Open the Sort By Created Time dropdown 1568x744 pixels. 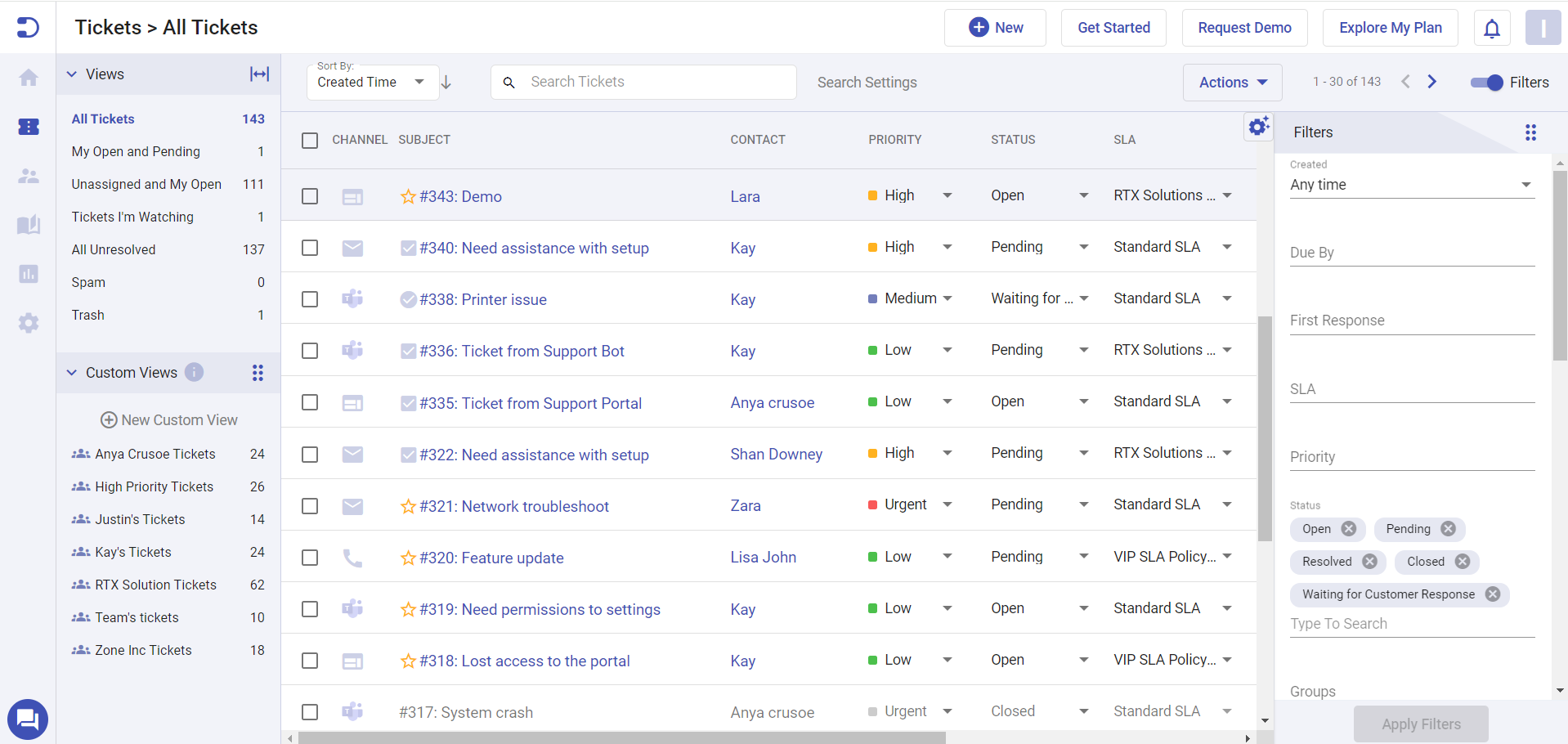372,83
